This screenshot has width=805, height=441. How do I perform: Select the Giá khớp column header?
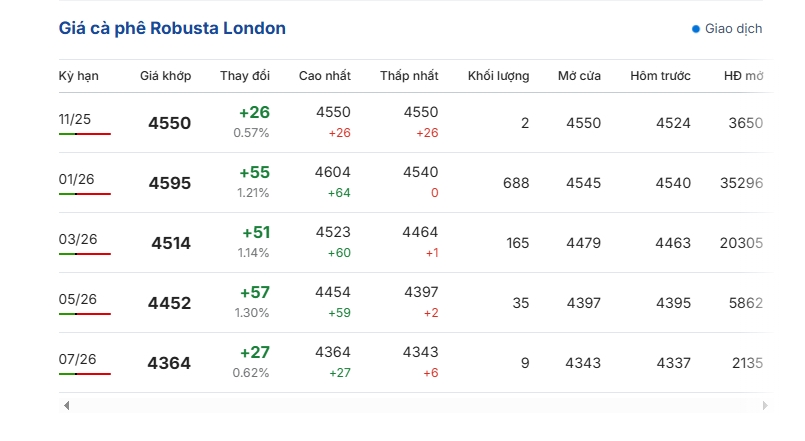165,76
